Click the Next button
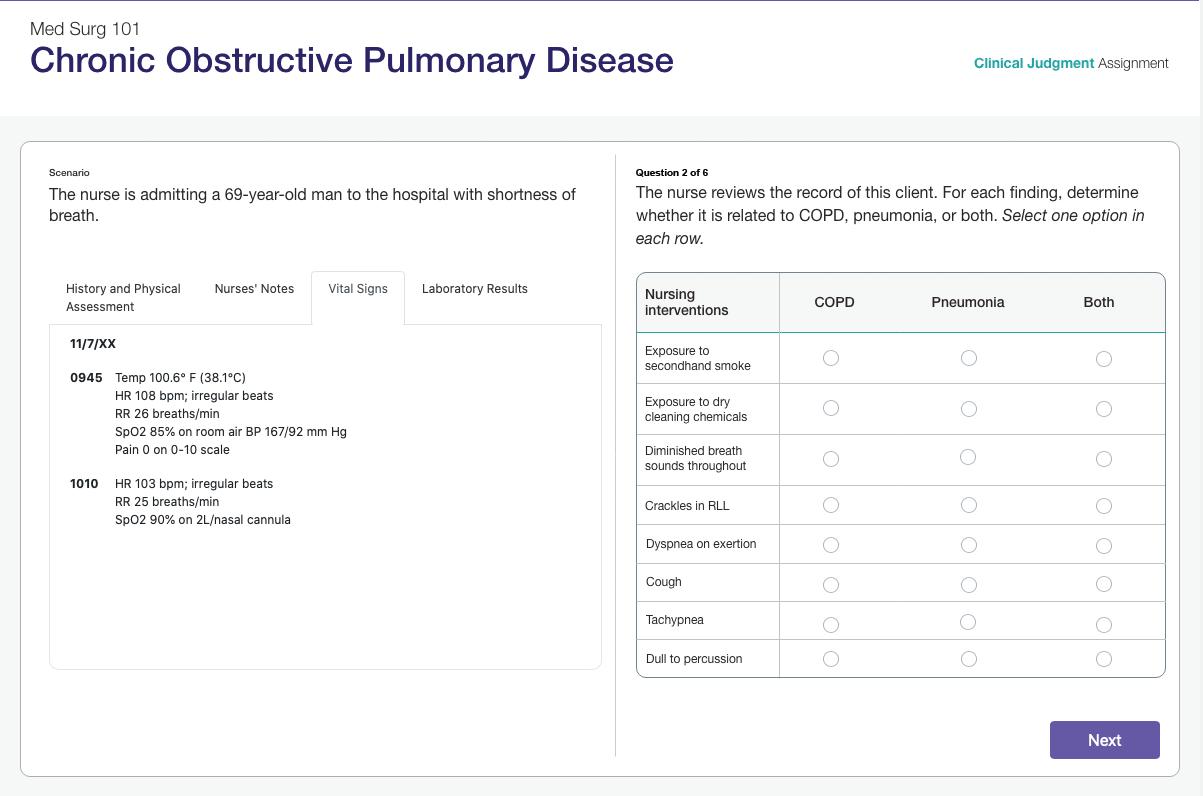 point(1104,740)
